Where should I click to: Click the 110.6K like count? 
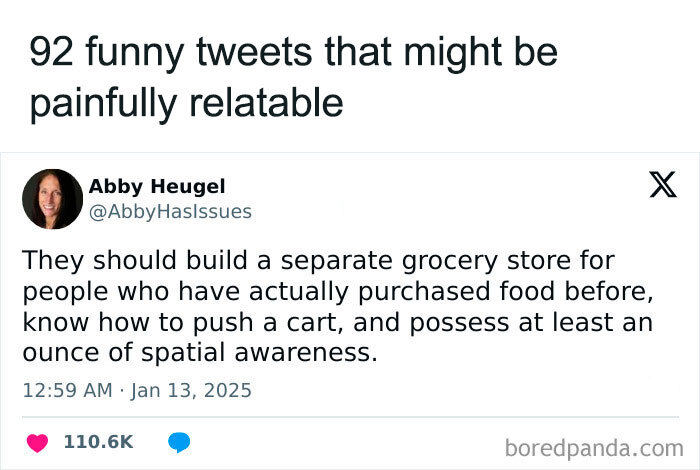pos(98,441)
